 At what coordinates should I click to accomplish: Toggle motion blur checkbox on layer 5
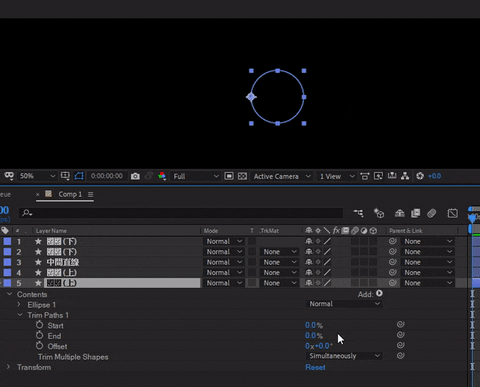(355, 283)
